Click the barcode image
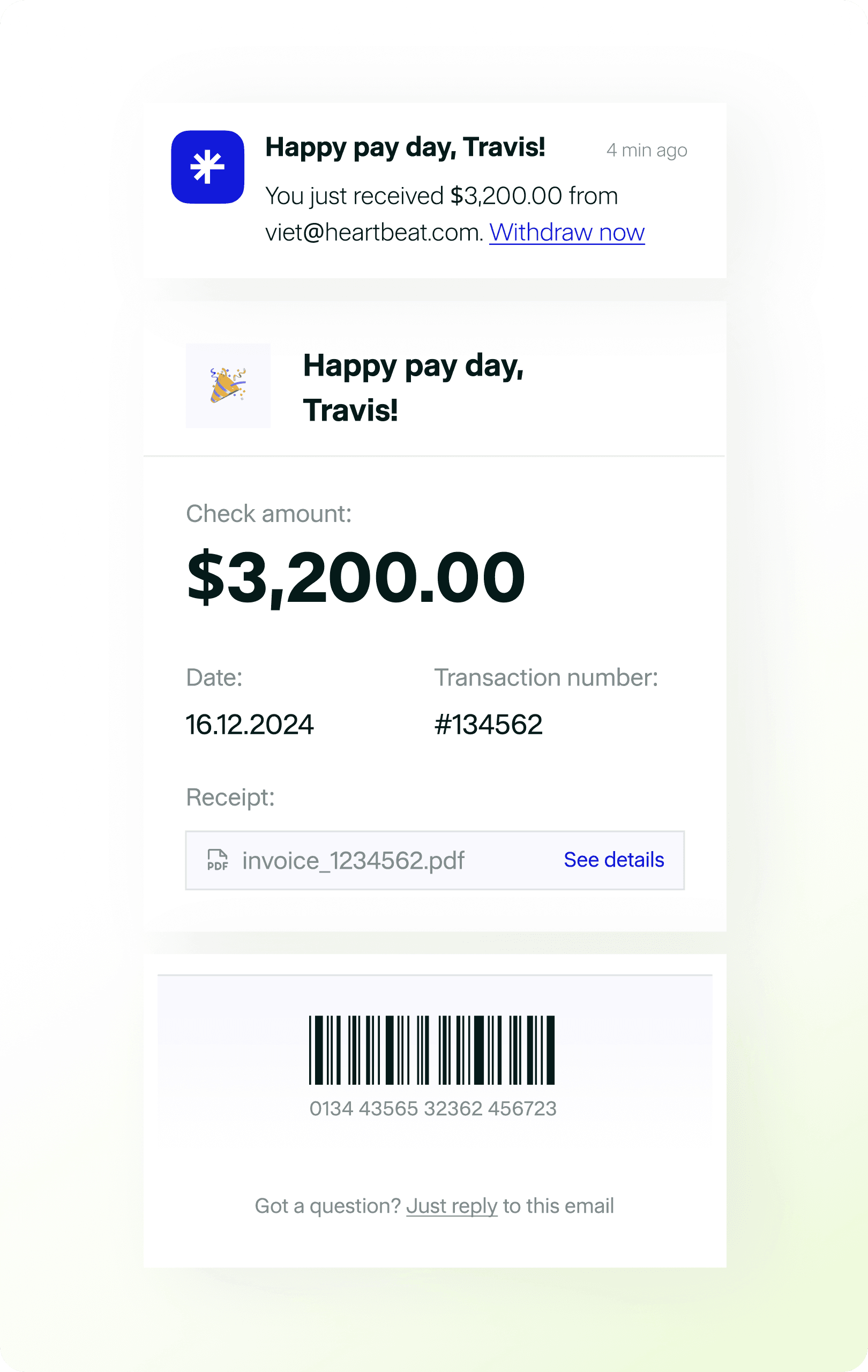The image size is (868, 1372). pyautogui.click(x=432, y=1049)
